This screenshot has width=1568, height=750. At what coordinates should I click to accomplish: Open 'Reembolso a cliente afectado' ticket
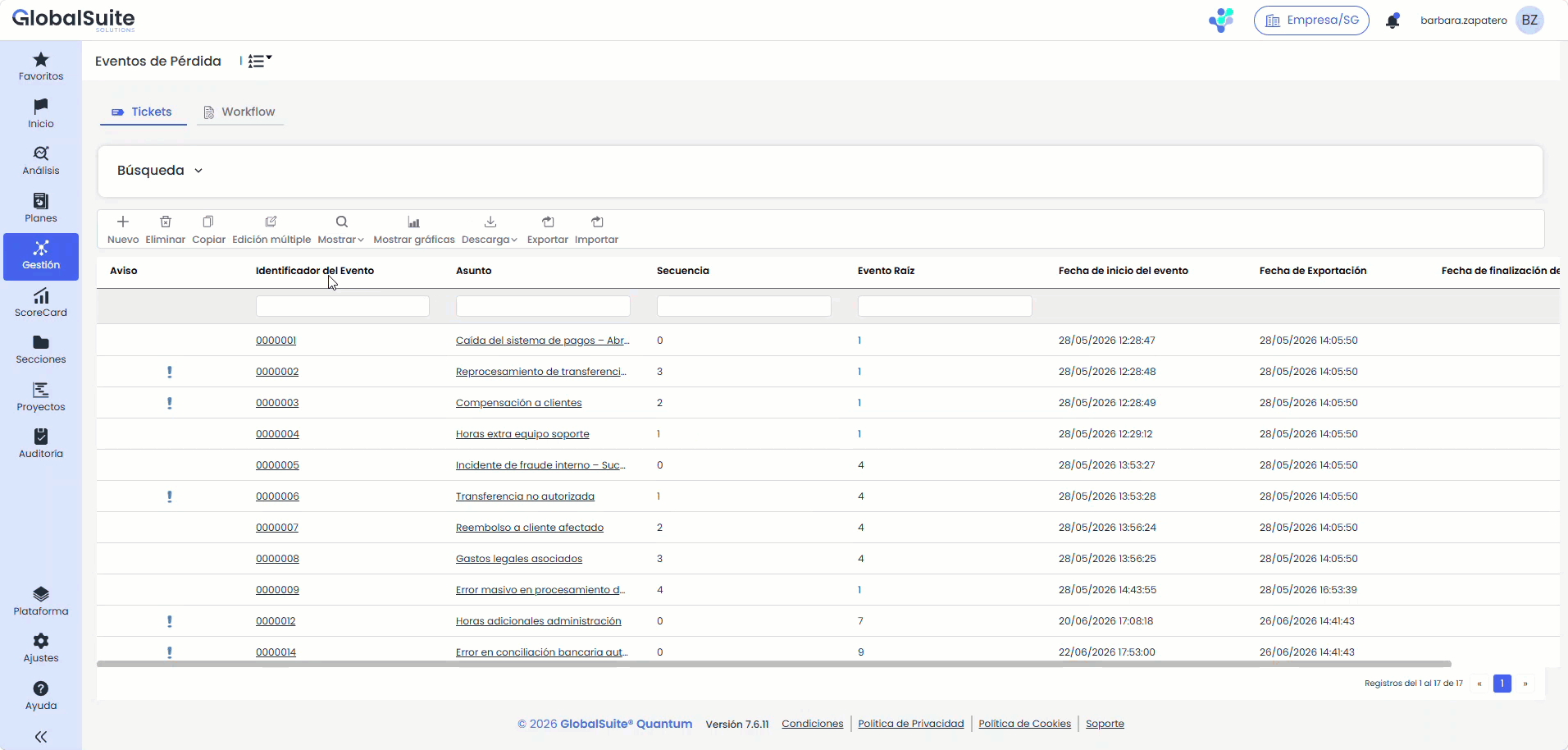pyautogui.click(x=530, y=528)
